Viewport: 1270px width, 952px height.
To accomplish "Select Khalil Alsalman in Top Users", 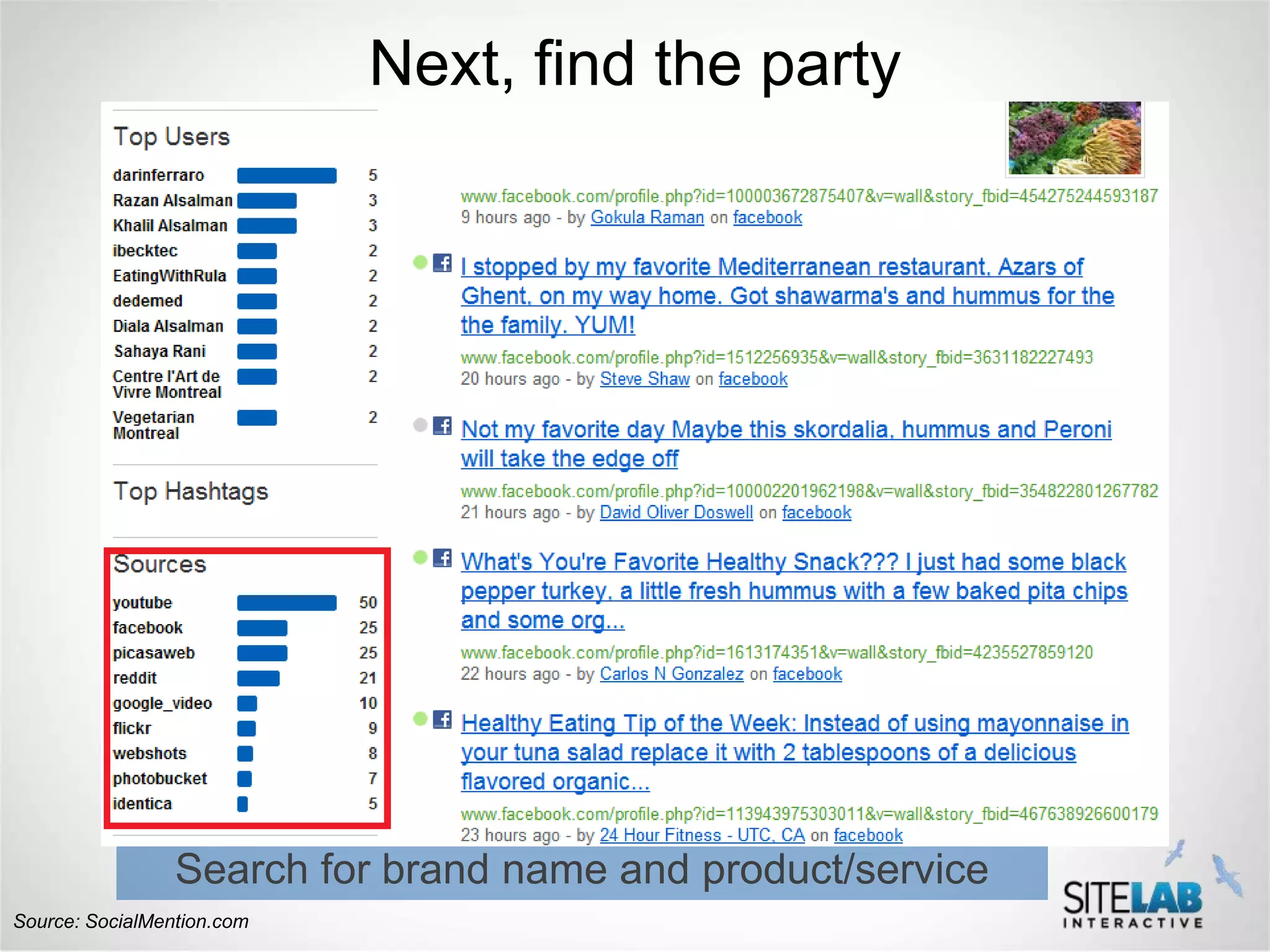I will tap(170, 226).
